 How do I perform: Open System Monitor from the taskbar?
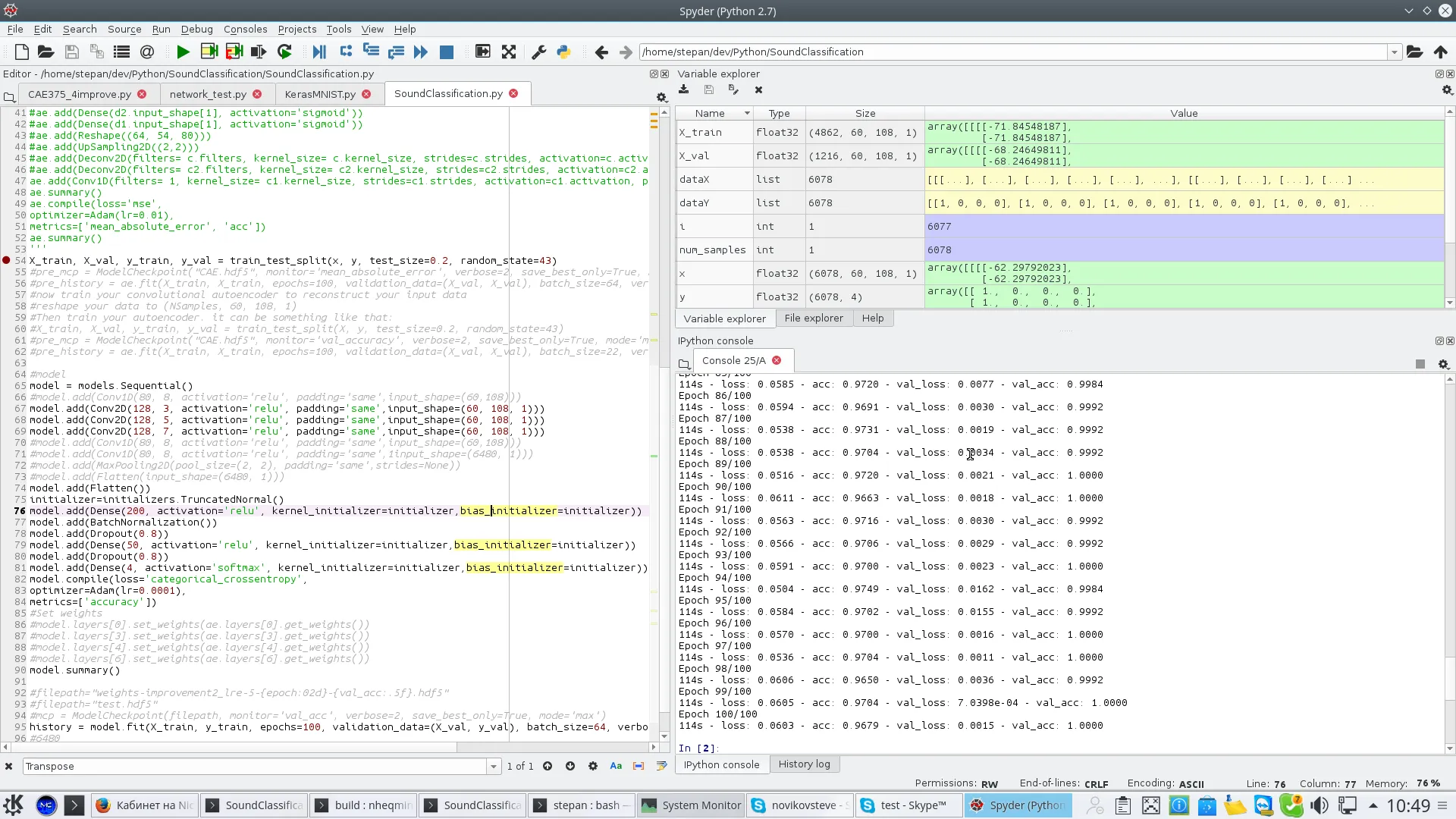[691, 805]
